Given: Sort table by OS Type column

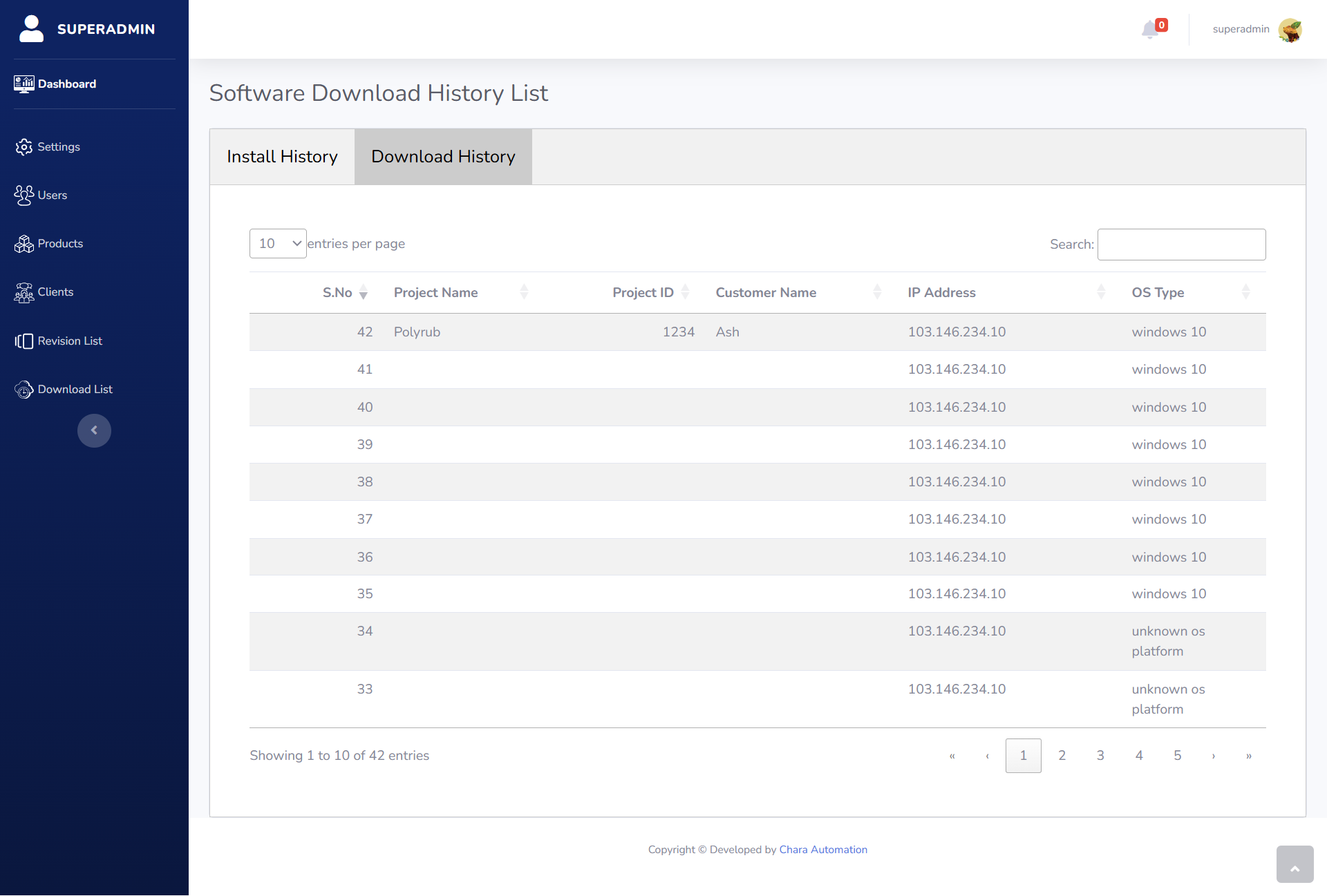Looking at the screenshot, I should point(1190,293).
